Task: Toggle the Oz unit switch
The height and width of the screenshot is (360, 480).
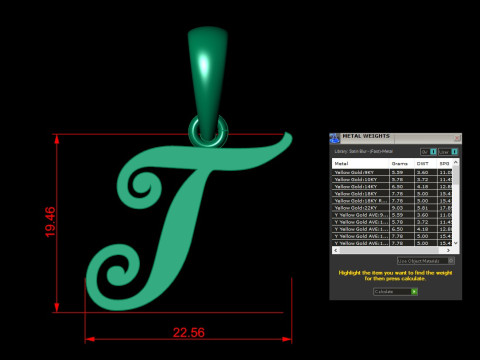Action: (x=428, y=152)
